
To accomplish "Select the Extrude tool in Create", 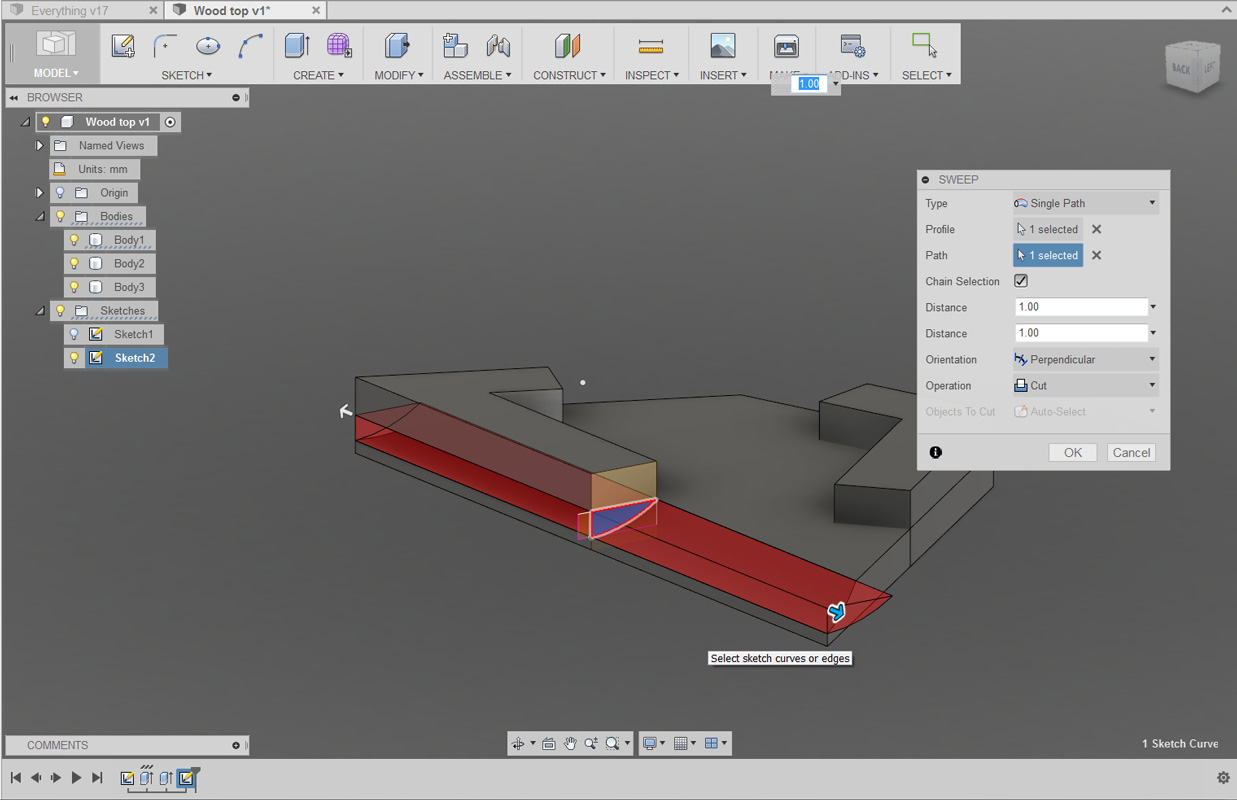I will pyautogui.click(x=297, y=46).
